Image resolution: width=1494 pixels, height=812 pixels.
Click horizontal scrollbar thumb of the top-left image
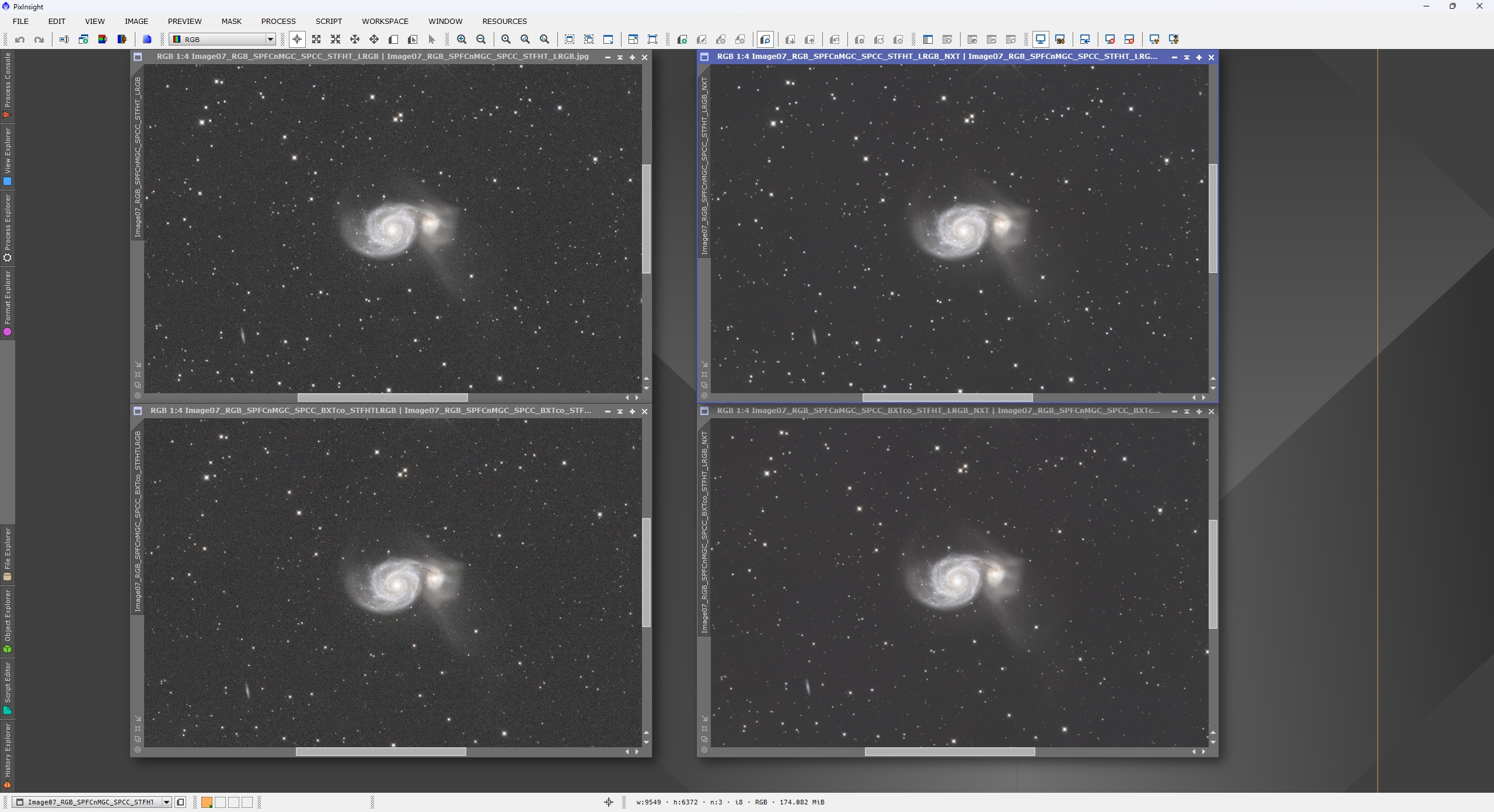pos(382,397)
